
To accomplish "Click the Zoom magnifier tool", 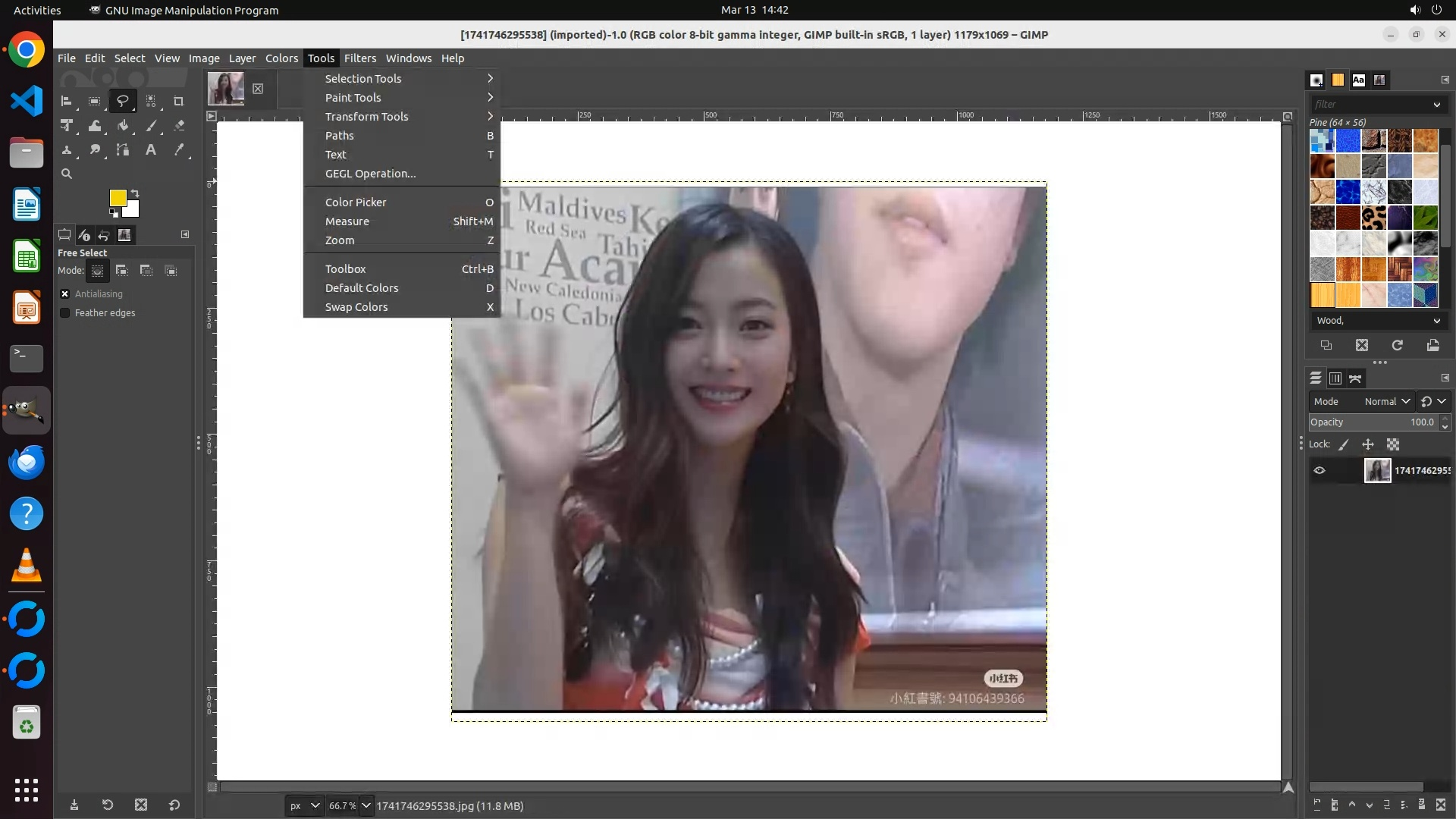I will coord(67,174).
